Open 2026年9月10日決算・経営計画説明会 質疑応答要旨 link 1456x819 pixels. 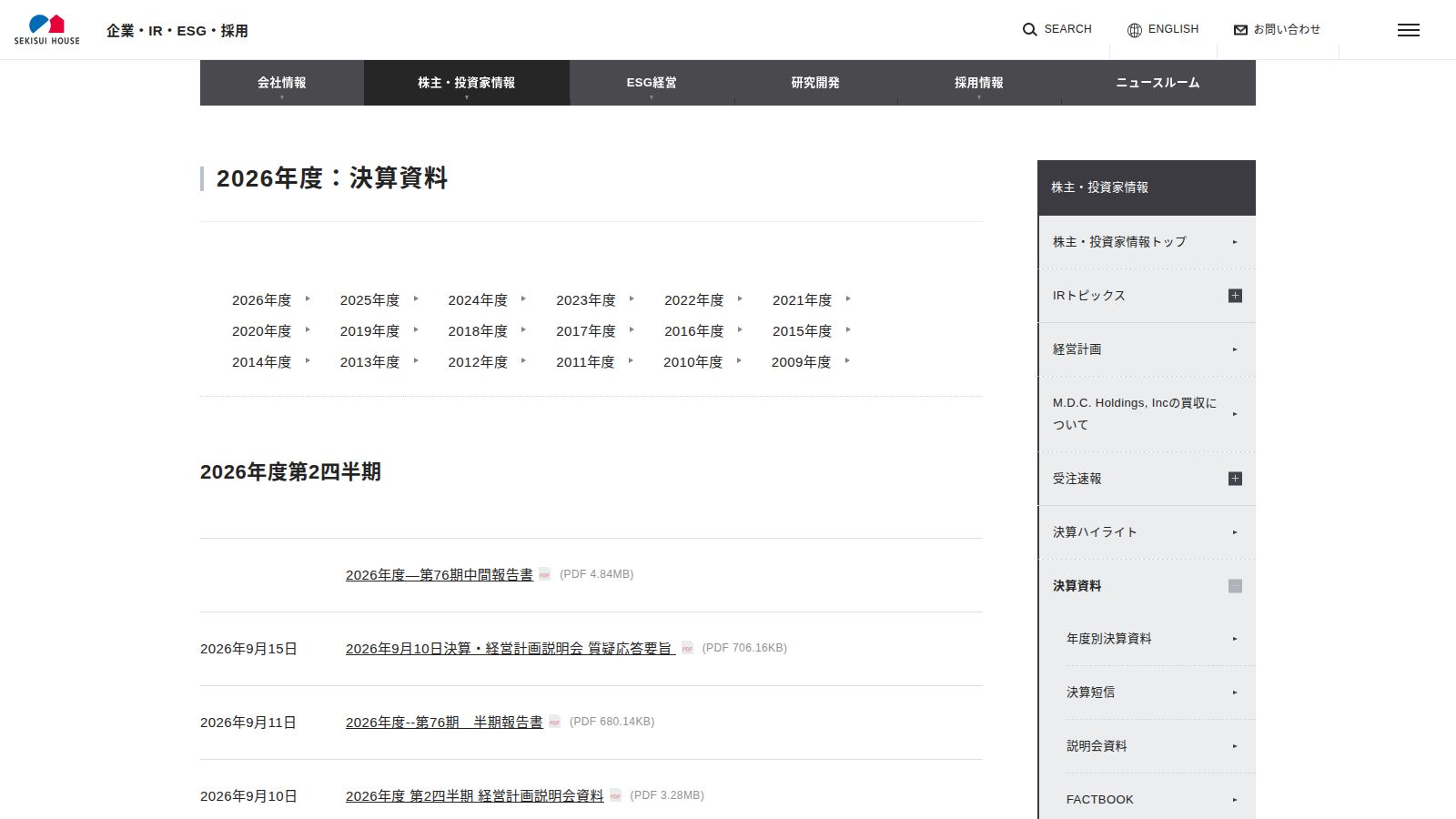pyautogui.click(x=511, y=649)
